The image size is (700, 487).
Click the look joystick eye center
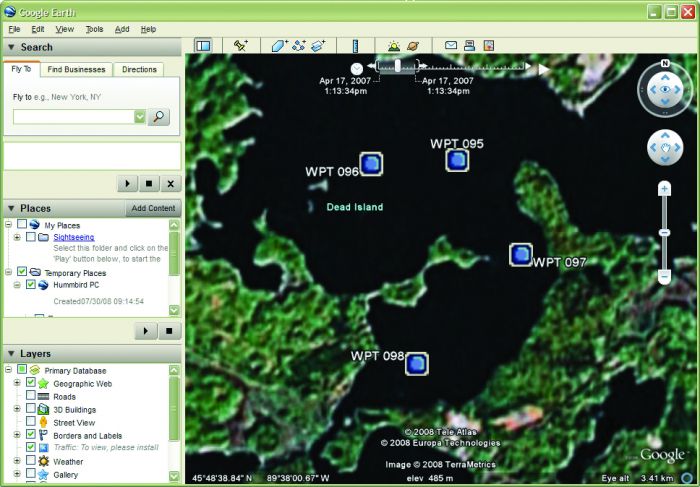(665, 90)
